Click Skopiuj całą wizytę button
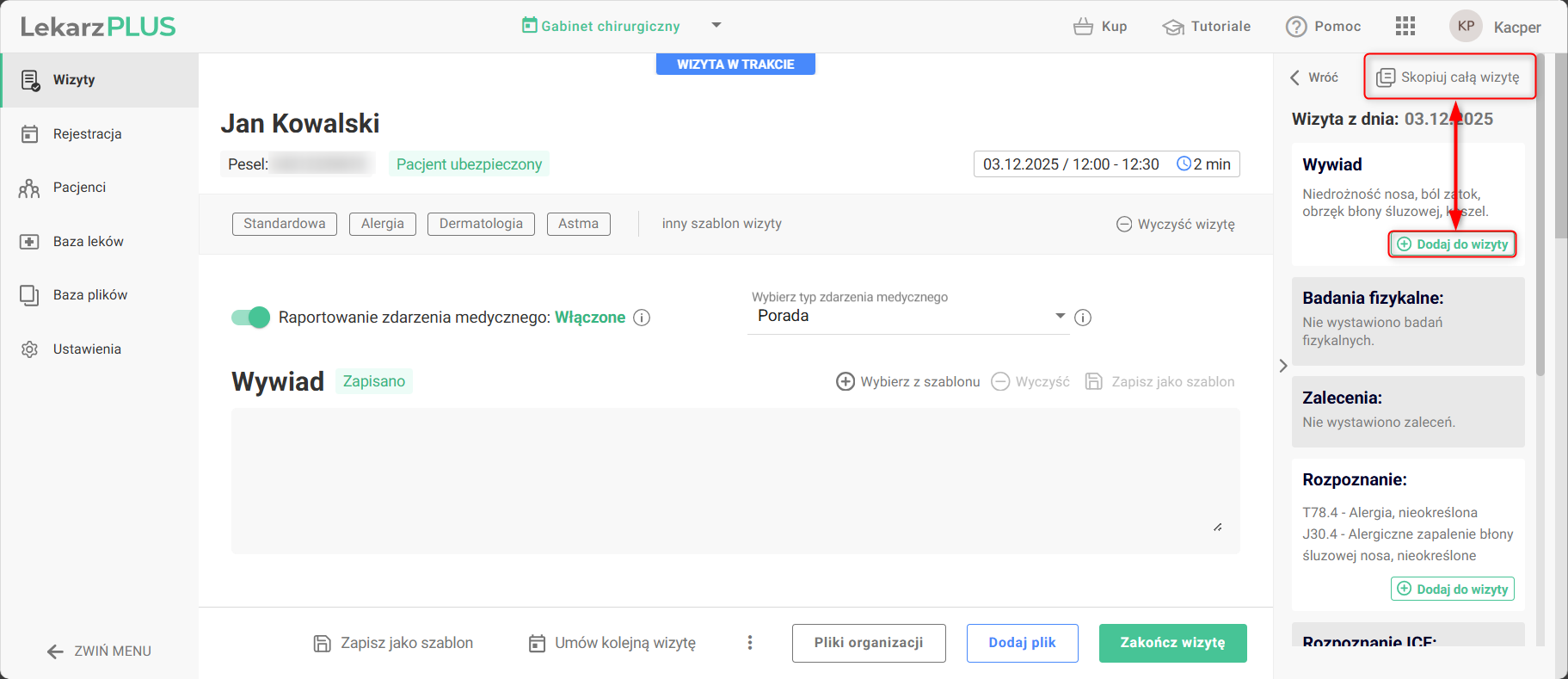 coord(1449,77)
